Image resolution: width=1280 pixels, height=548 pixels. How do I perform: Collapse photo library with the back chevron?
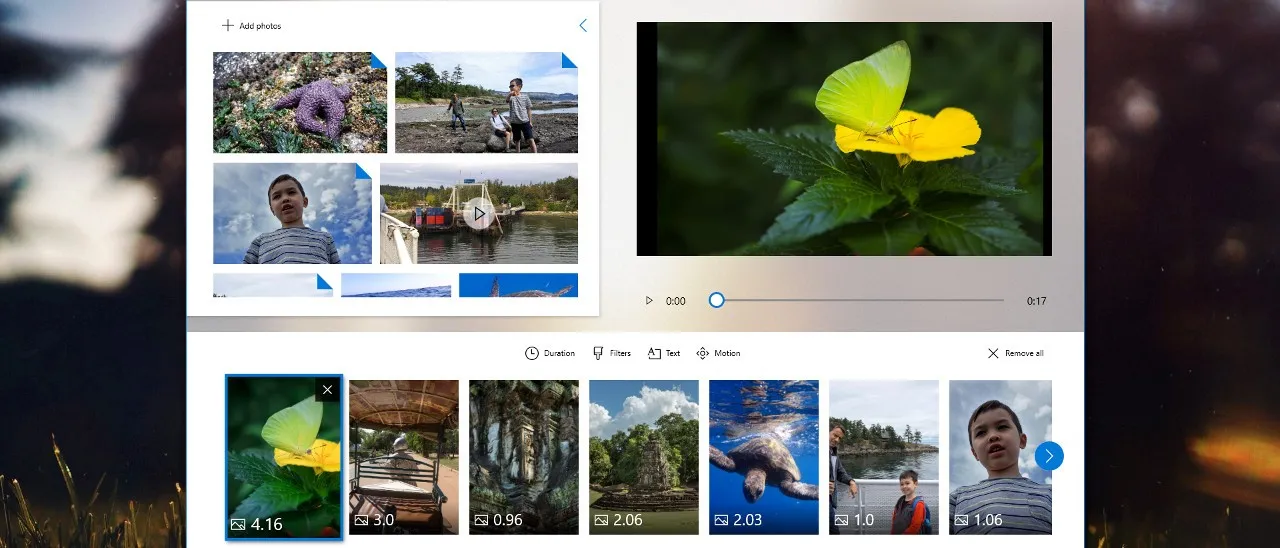583,26
